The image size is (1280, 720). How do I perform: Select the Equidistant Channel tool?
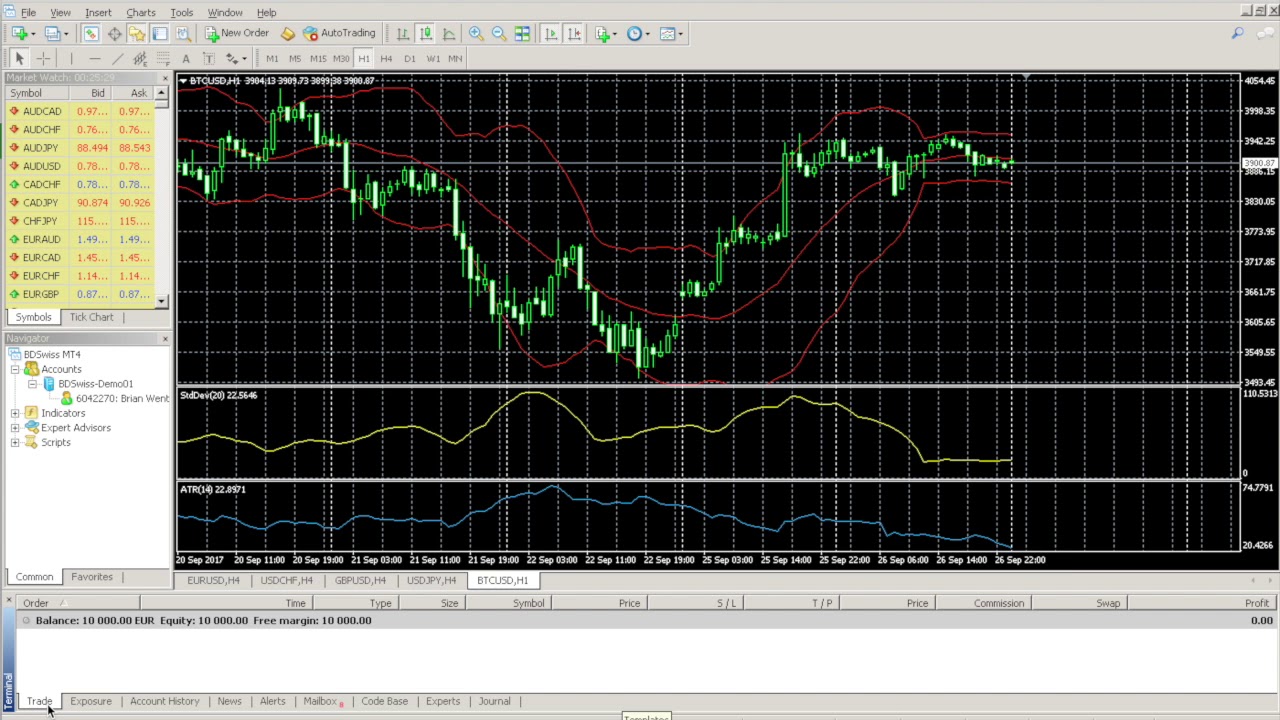point(140,58)
